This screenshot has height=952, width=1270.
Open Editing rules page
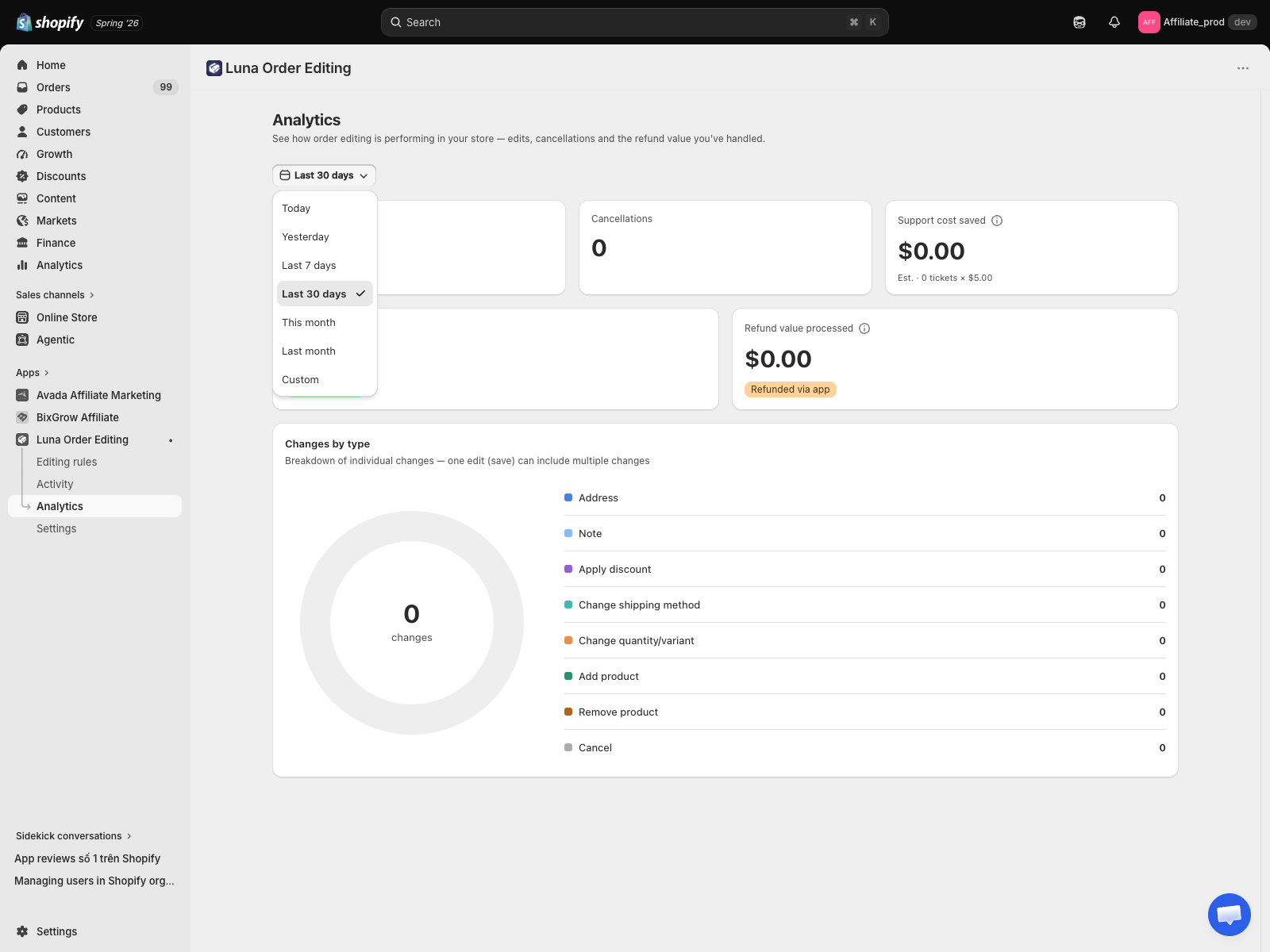pyautogui.click(x=67, y=462)
